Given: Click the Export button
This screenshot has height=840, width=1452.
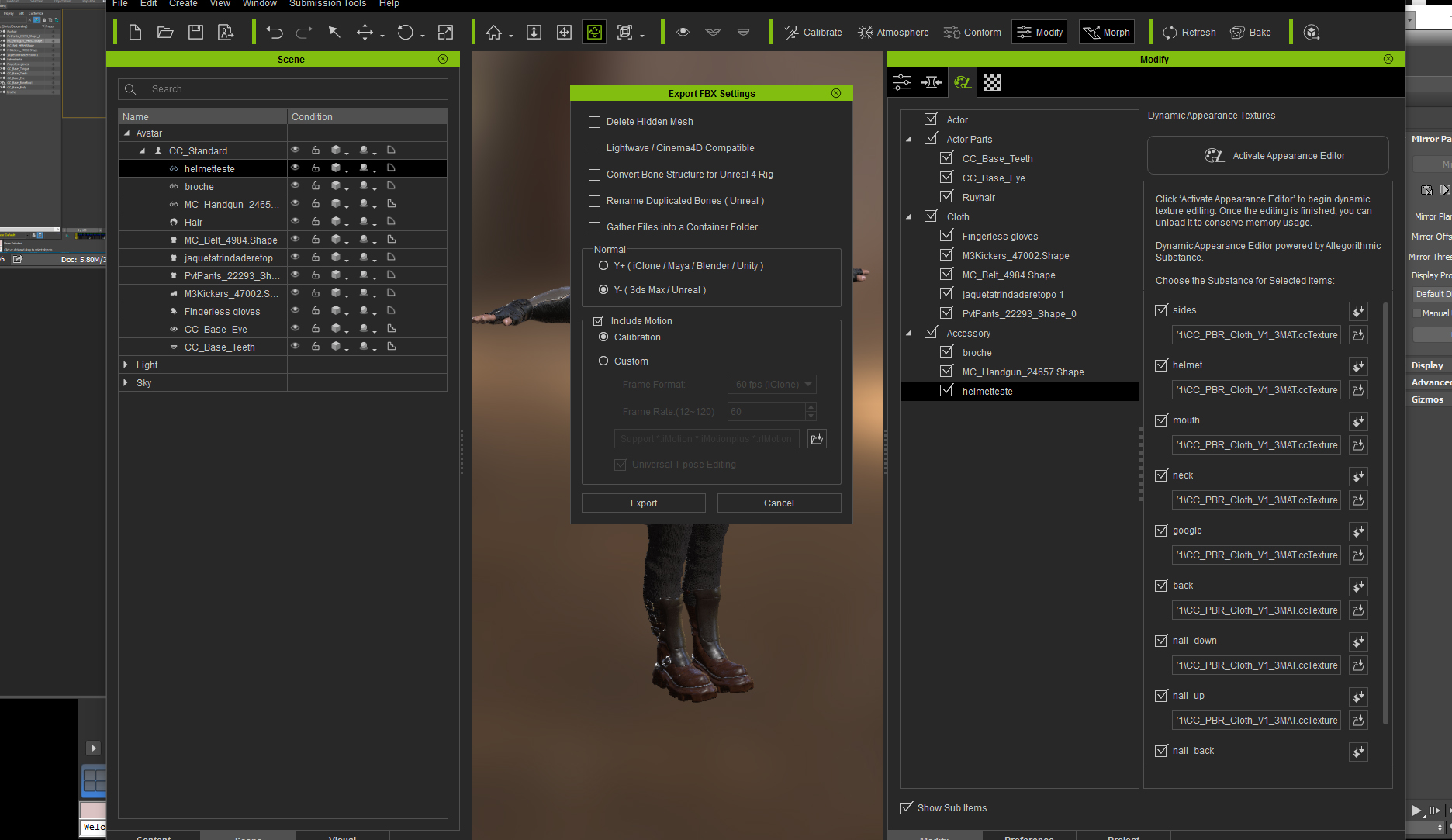Looking at the screenshot, I should coord(644,503).
